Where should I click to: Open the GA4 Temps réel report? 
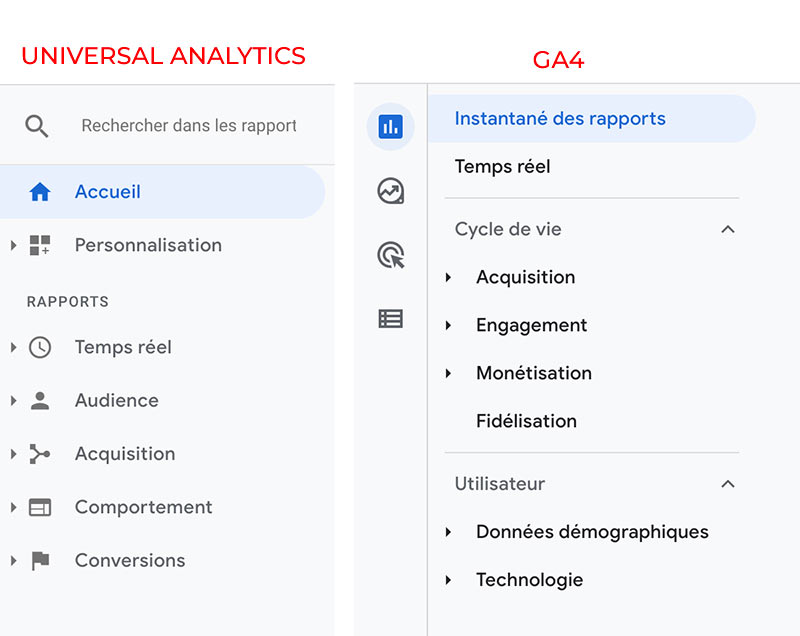[x=502, y=167]
